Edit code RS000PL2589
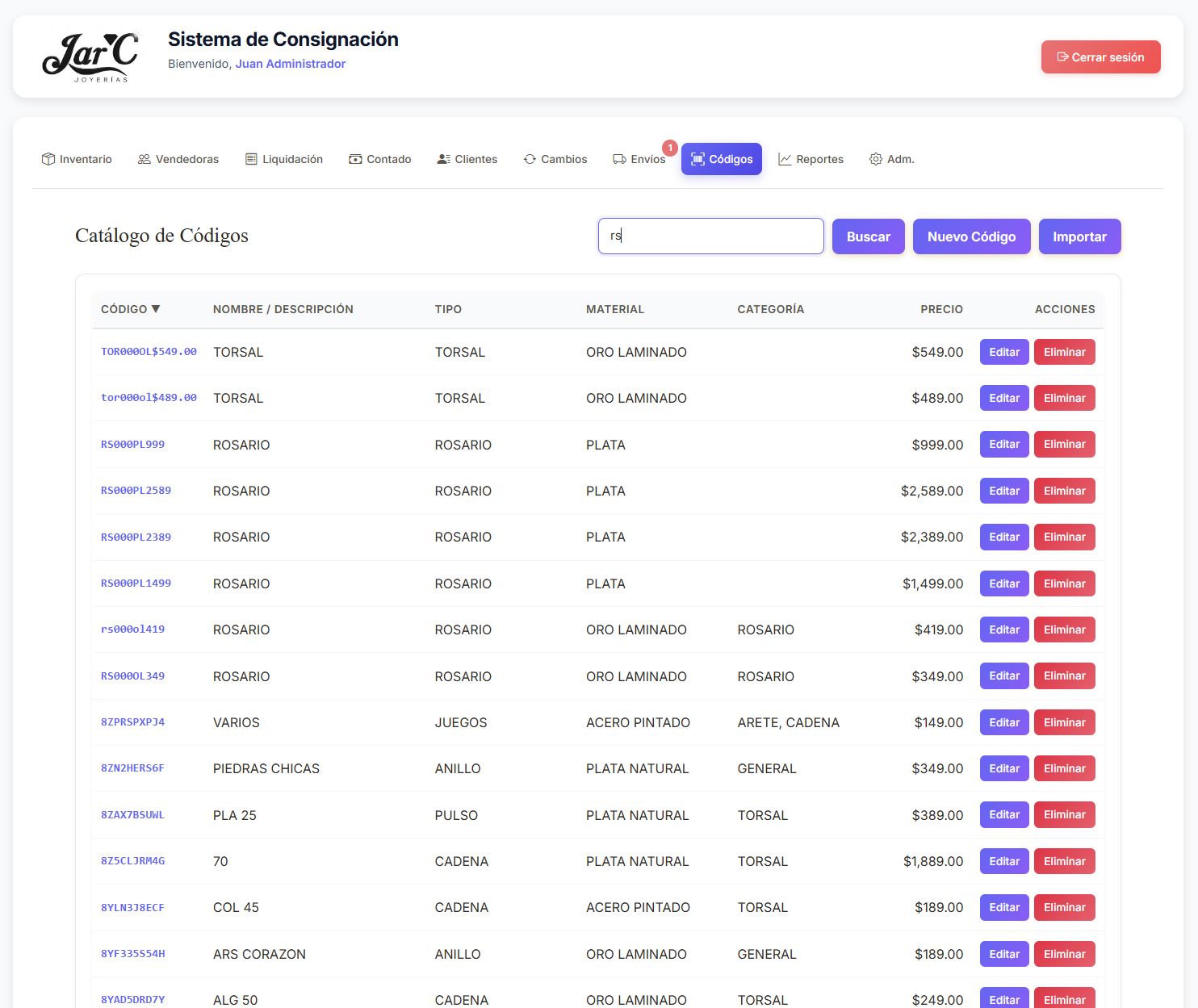1198x1008 pixels. 1004,491
